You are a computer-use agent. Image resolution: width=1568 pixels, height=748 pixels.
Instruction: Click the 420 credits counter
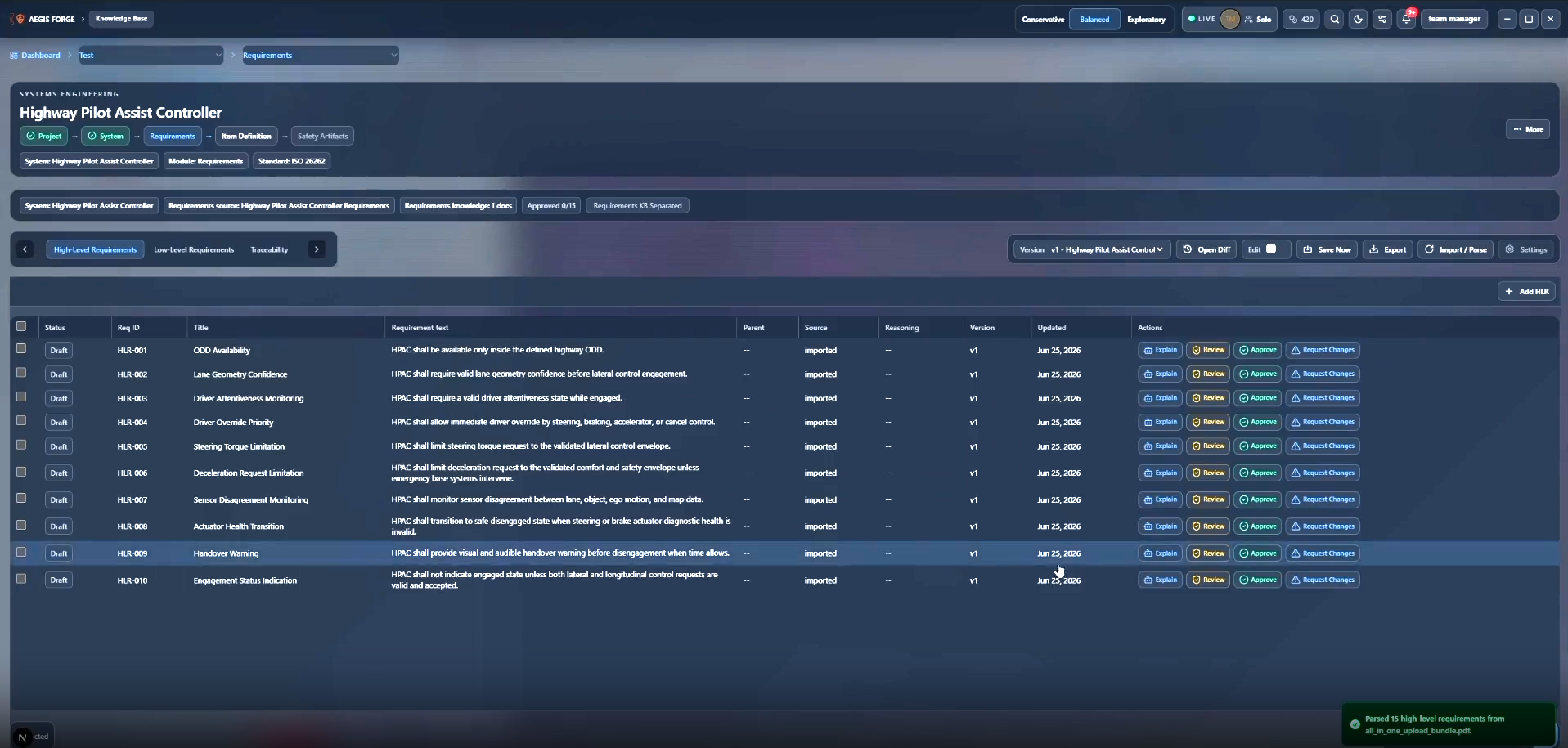coord(1301,19)
